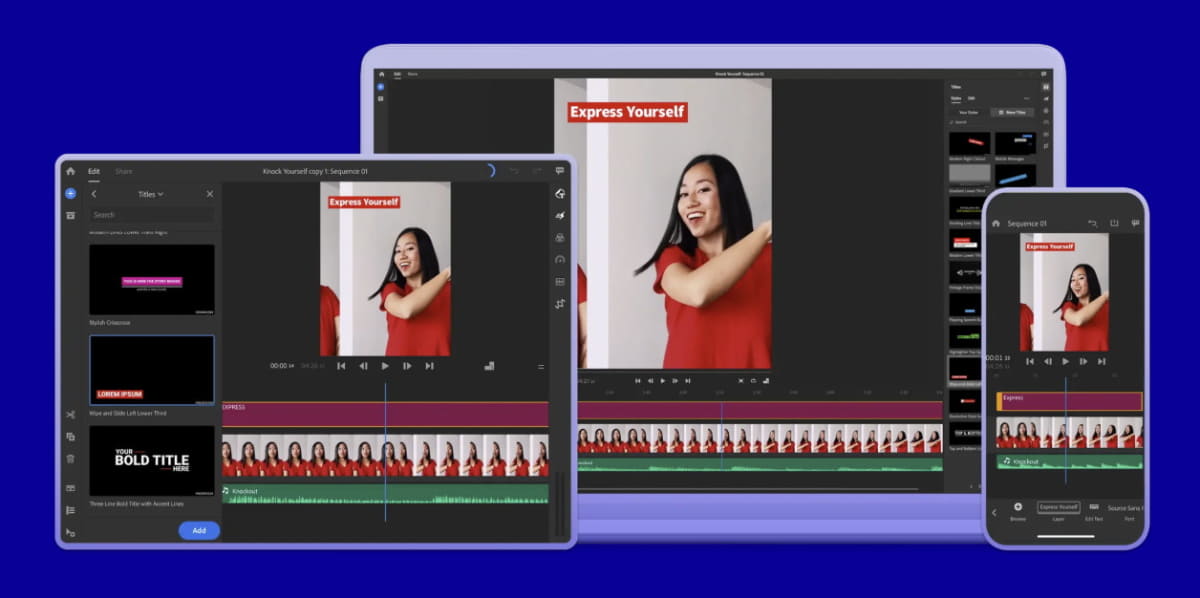Click the Add button on tablet
Screen dimensions: 1200x598
pyautogui.click(x=199, y=530)
